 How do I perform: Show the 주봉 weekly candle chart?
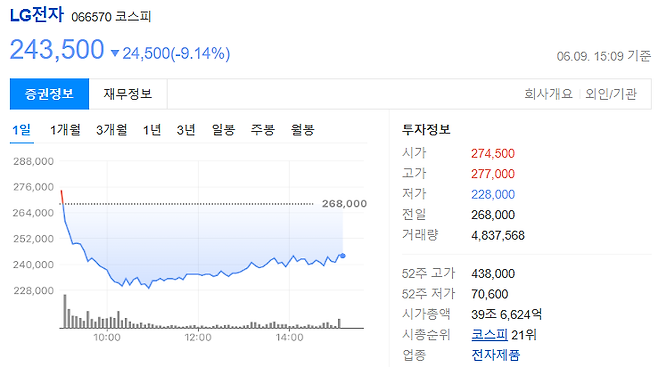(x=263, y=130)
